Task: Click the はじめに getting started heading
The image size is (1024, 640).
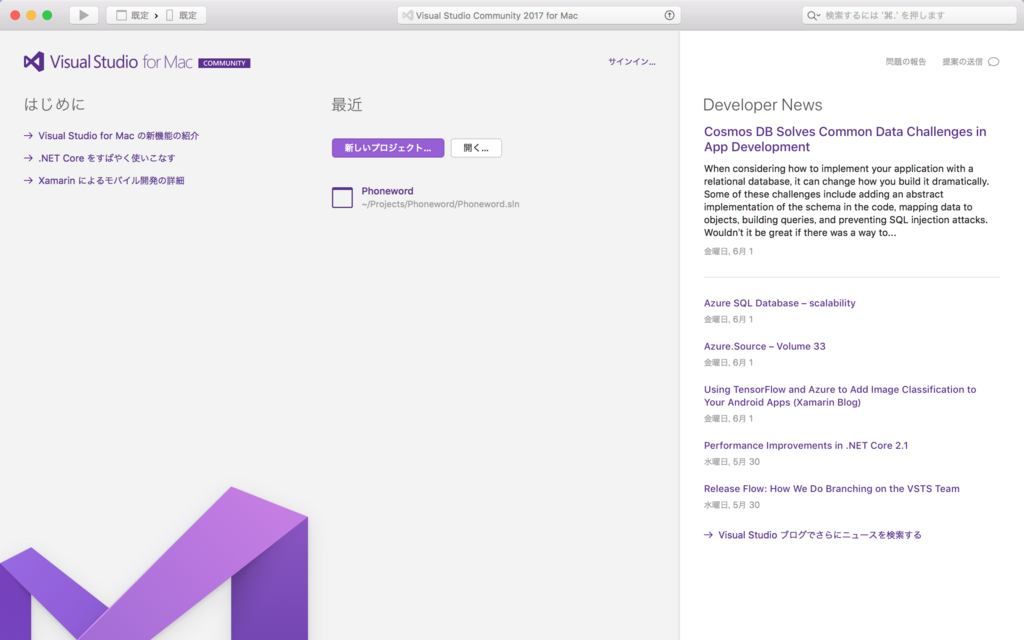Action: [x=54, y=104]
